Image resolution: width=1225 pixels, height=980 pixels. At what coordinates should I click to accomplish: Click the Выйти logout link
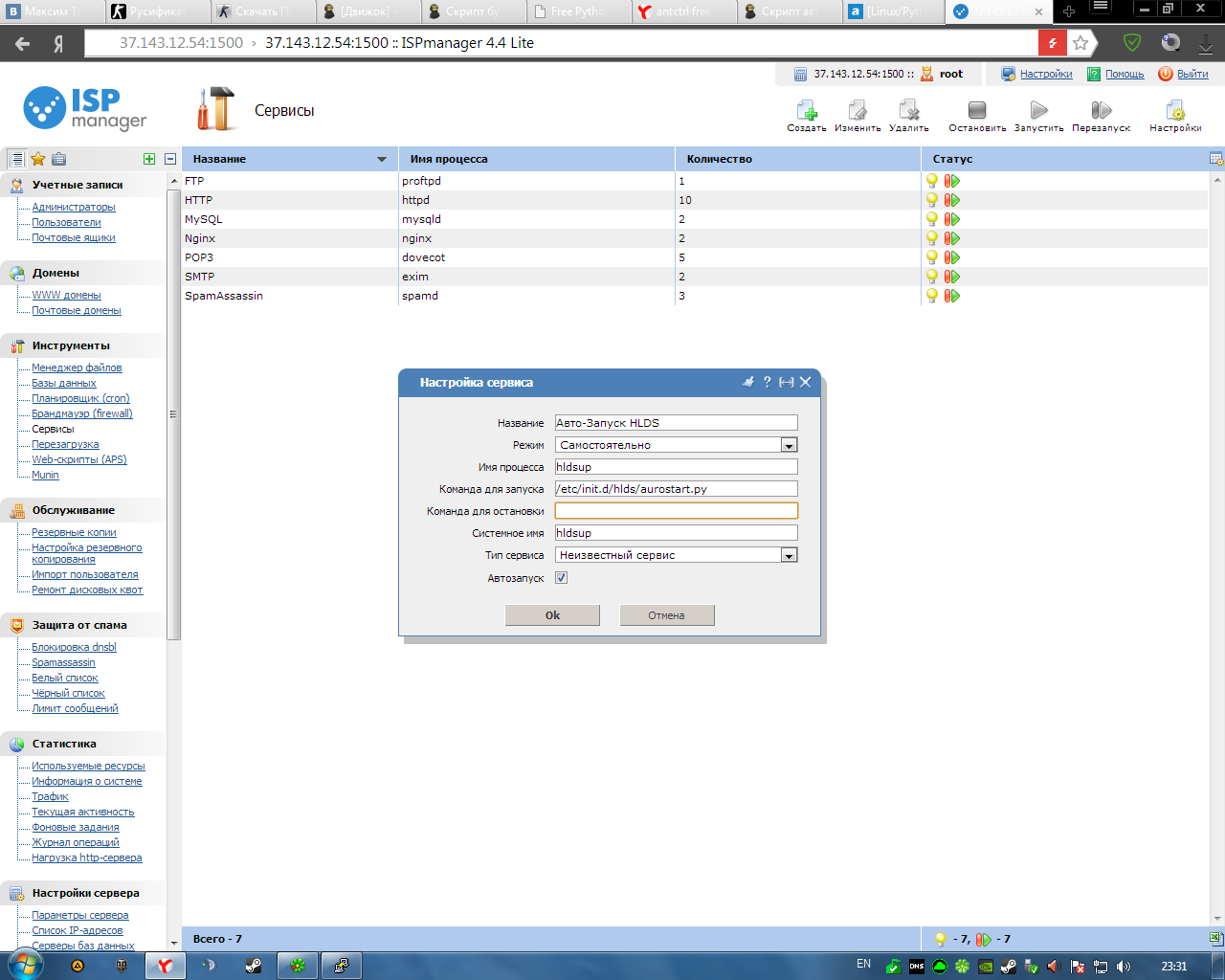coord(1192,74)
